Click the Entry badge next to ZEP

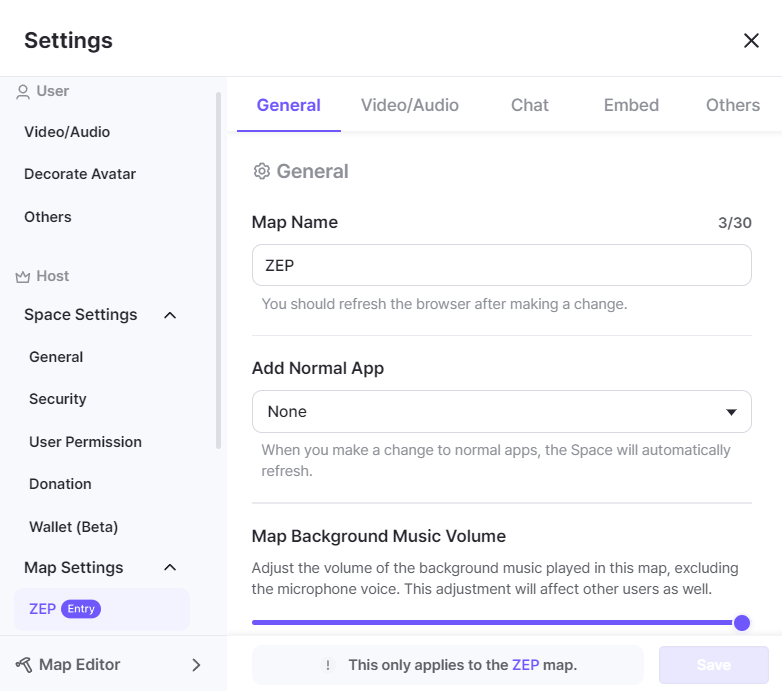point(81,609)
